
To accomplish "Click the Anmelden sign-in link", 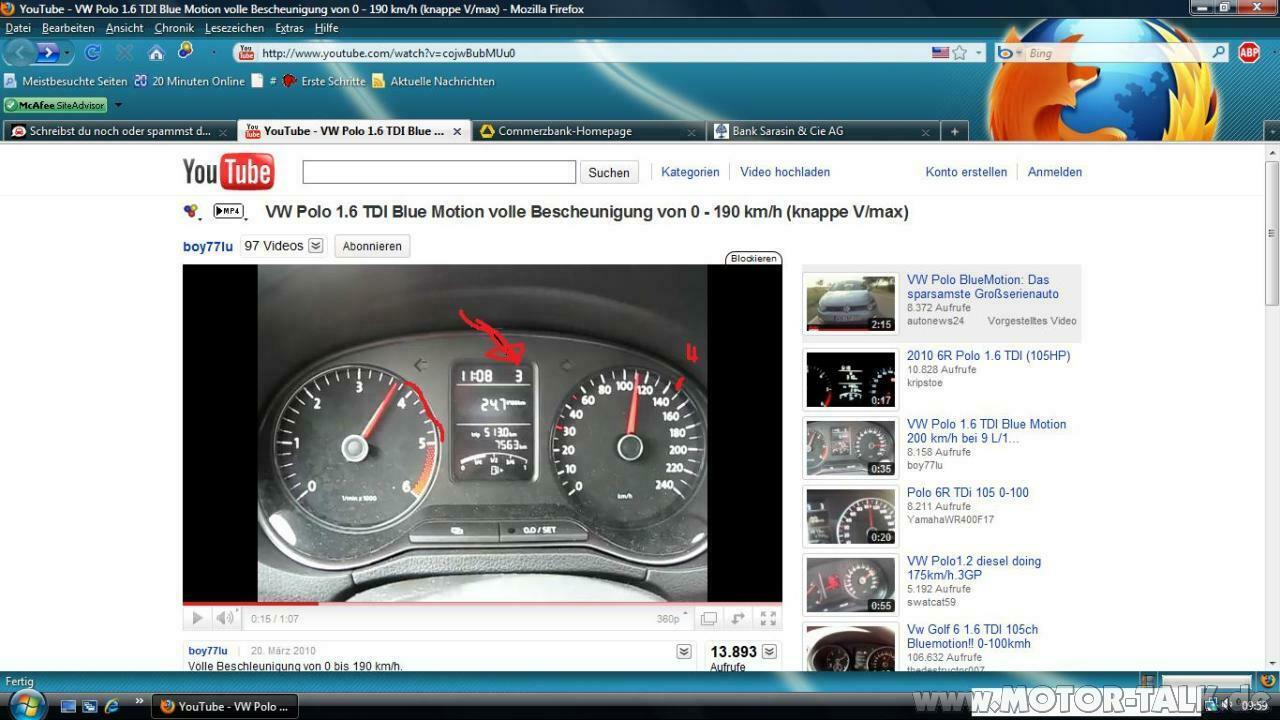I will click(1055, 172).
